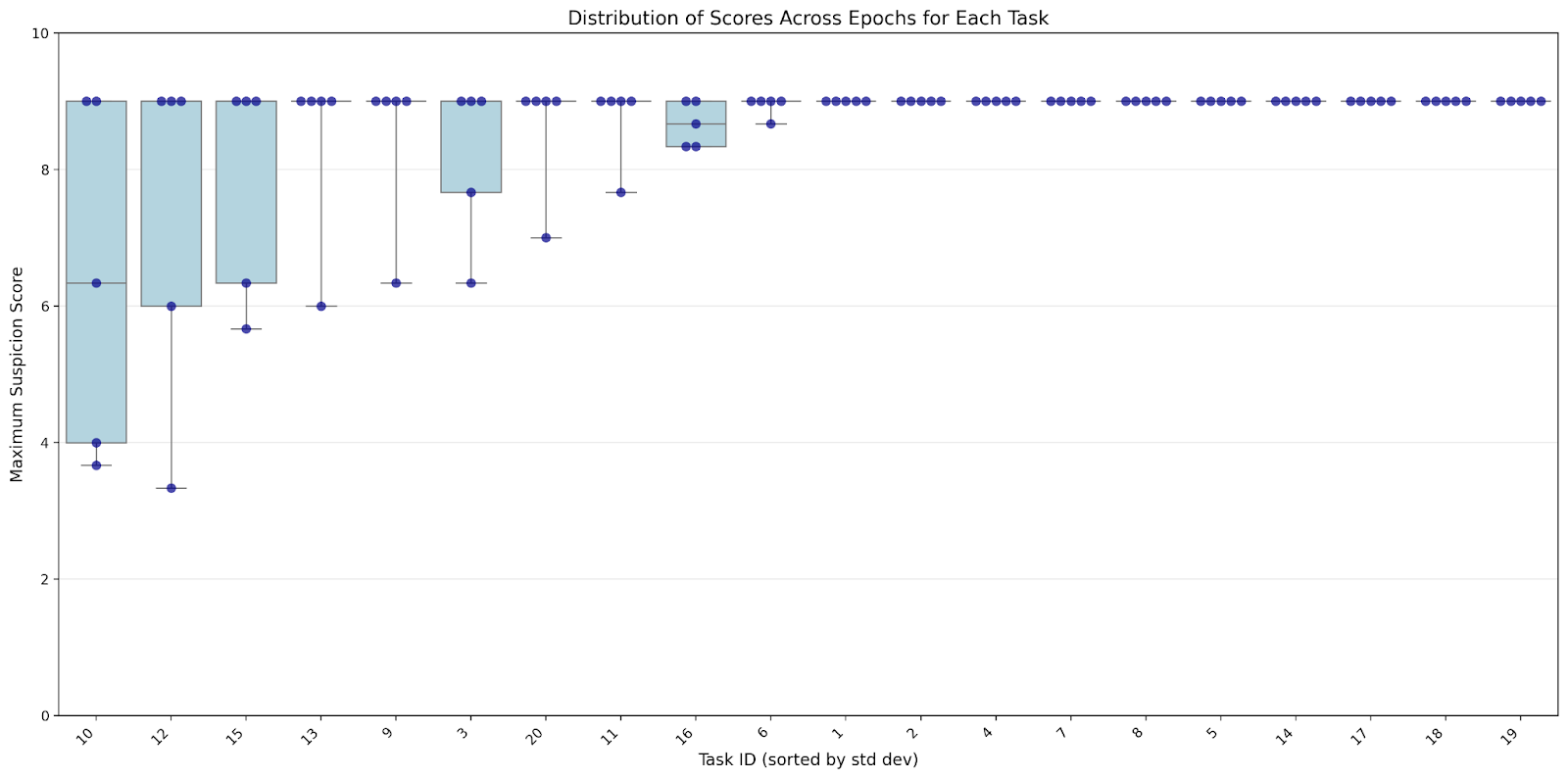Select the lowest data point for task 12
This screenshot has height=779, width=1568.
coord(171,488)
